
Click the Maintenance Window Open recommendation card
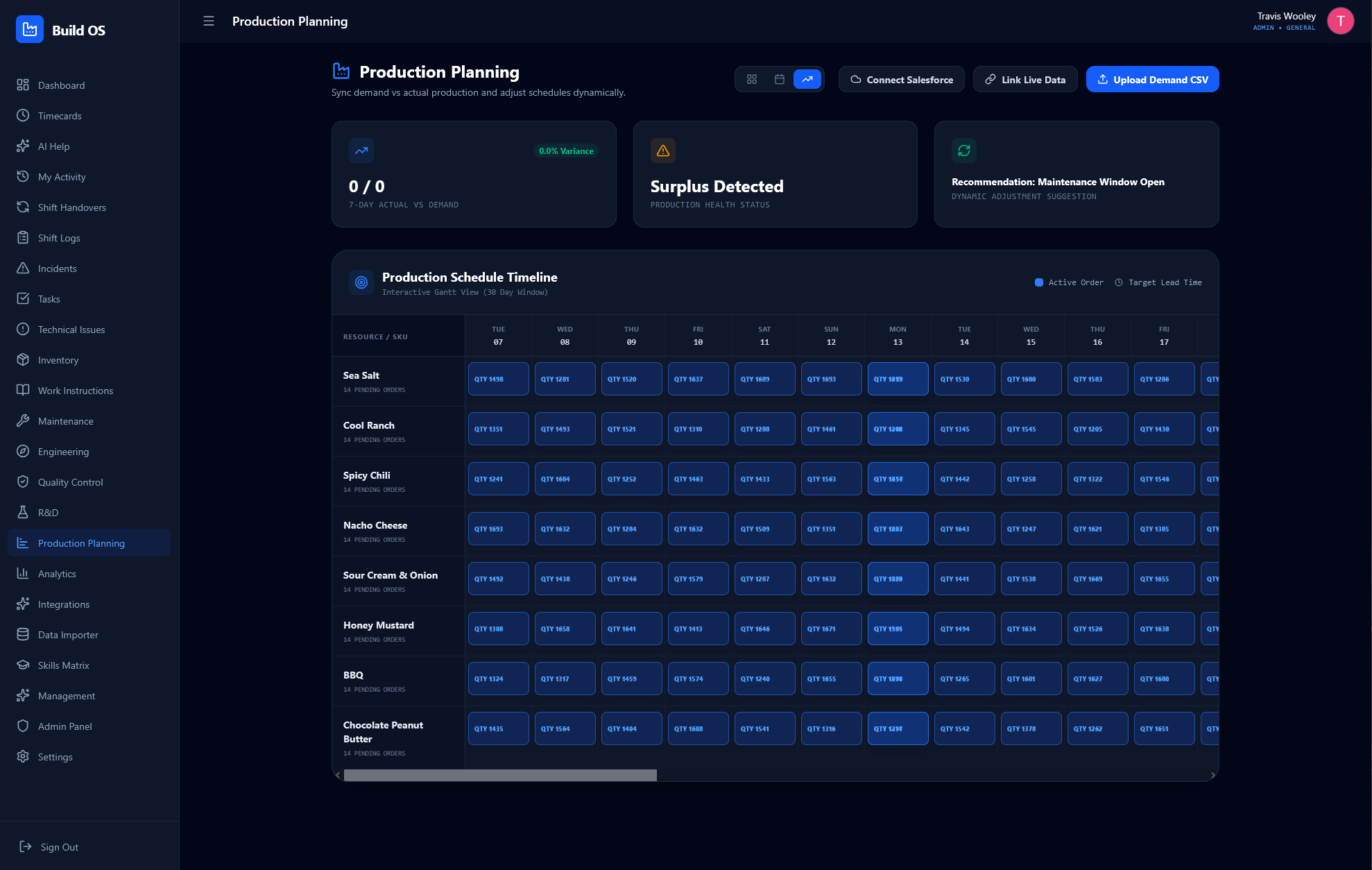click(1076, 174)
